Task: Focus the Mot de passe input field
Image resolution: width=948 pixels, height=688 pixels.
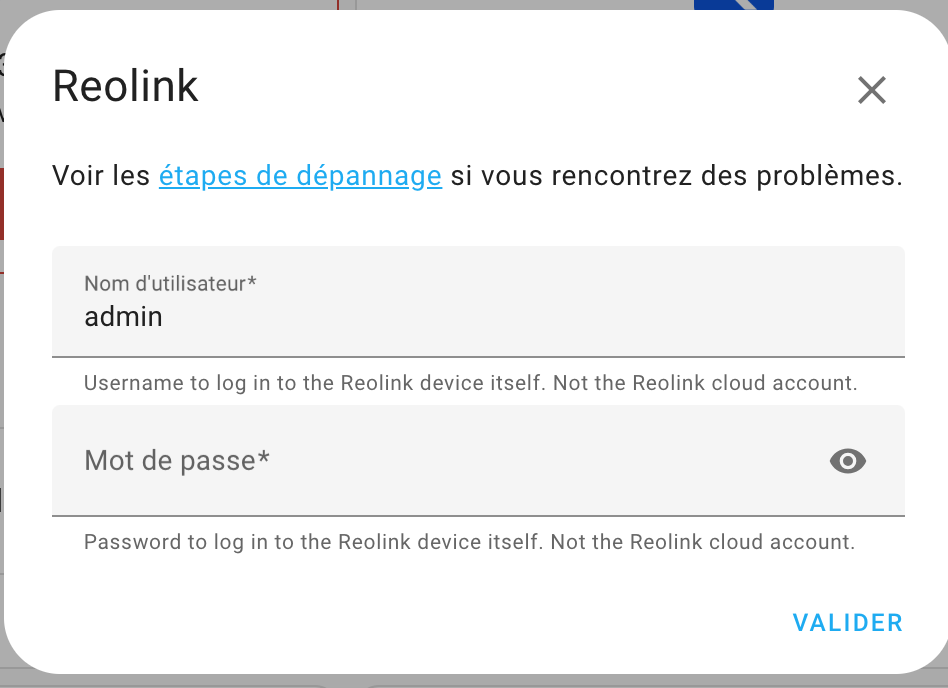Action: click(478, 461)
